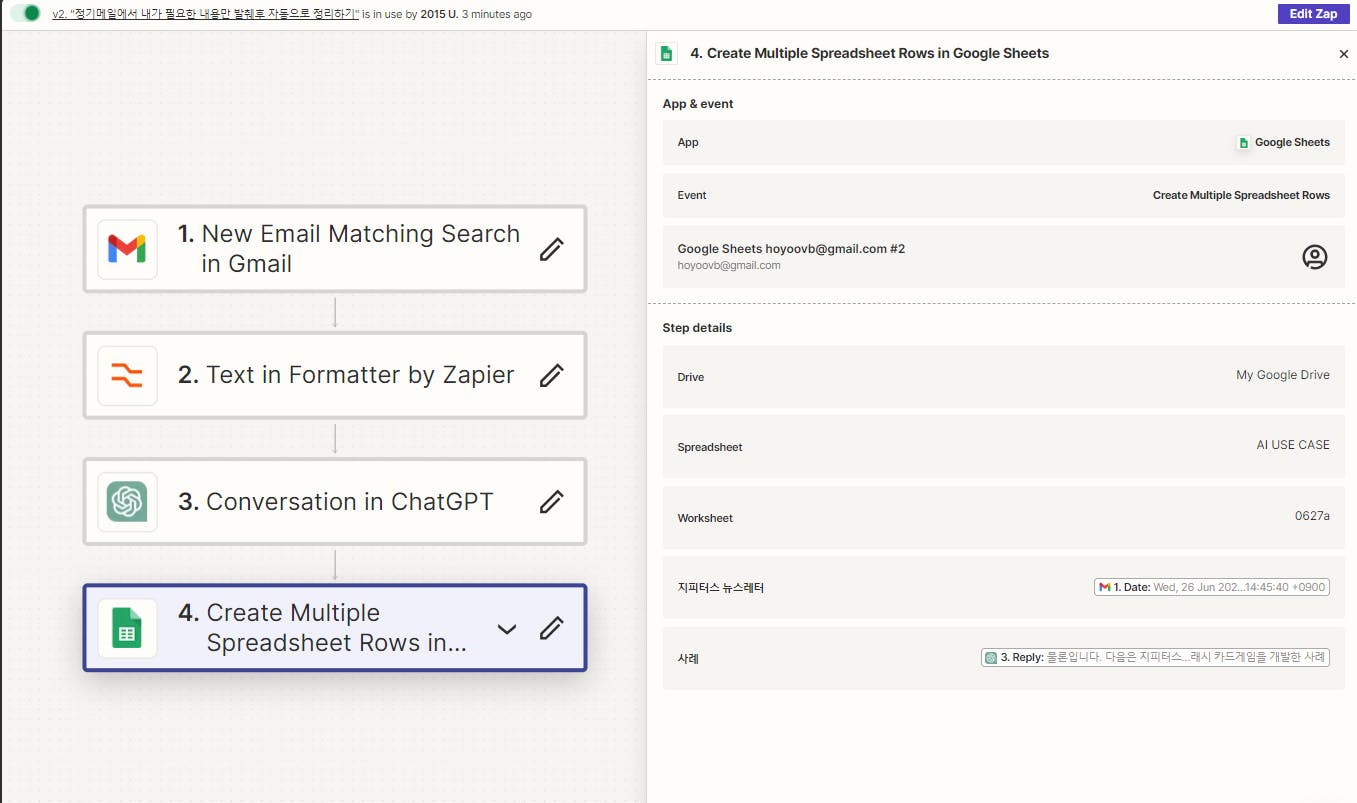Click the Google Sheets account profile icon
Image resolution: width=1357 pixels, height=803 pixels.
coord(1314,257)
